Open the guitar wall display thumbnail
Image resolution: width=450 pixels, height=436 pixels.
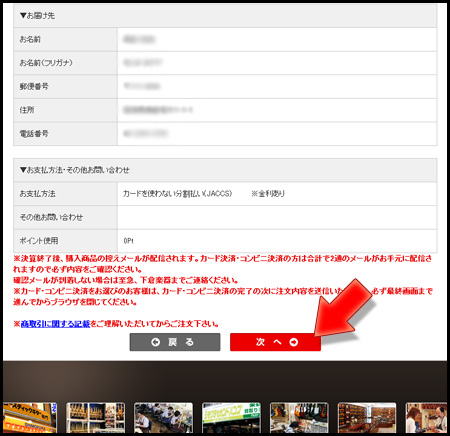pyautogui.click(x=95, y=418)
